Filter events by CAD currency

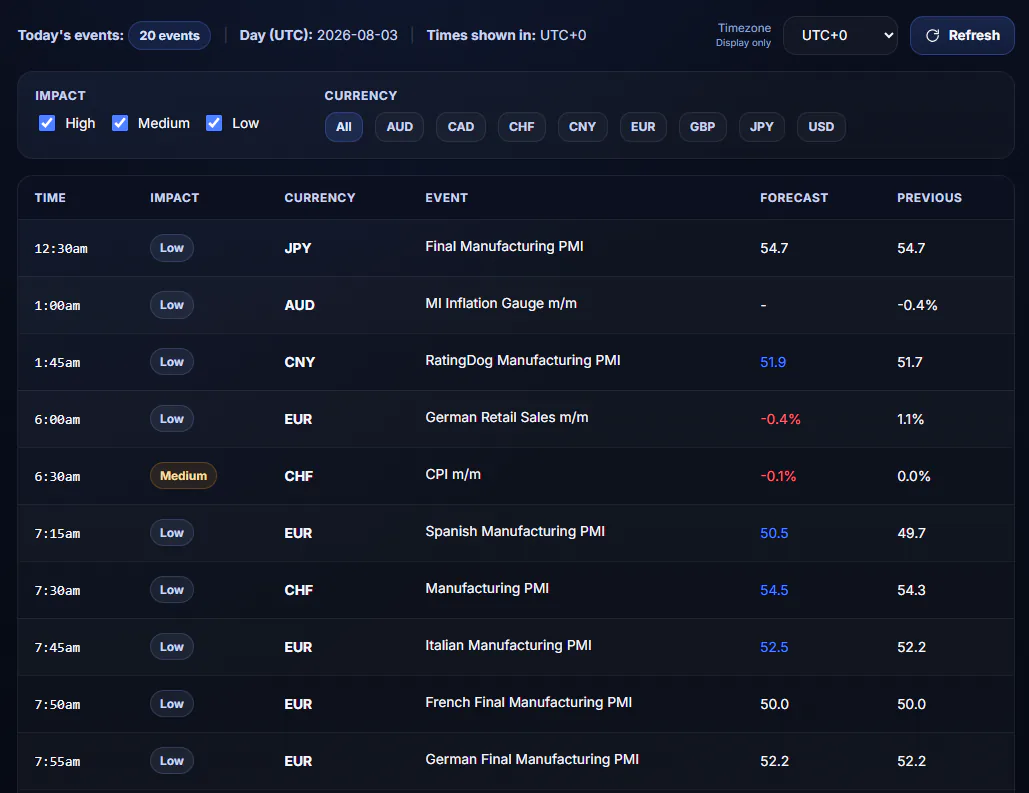click(461, 127)
